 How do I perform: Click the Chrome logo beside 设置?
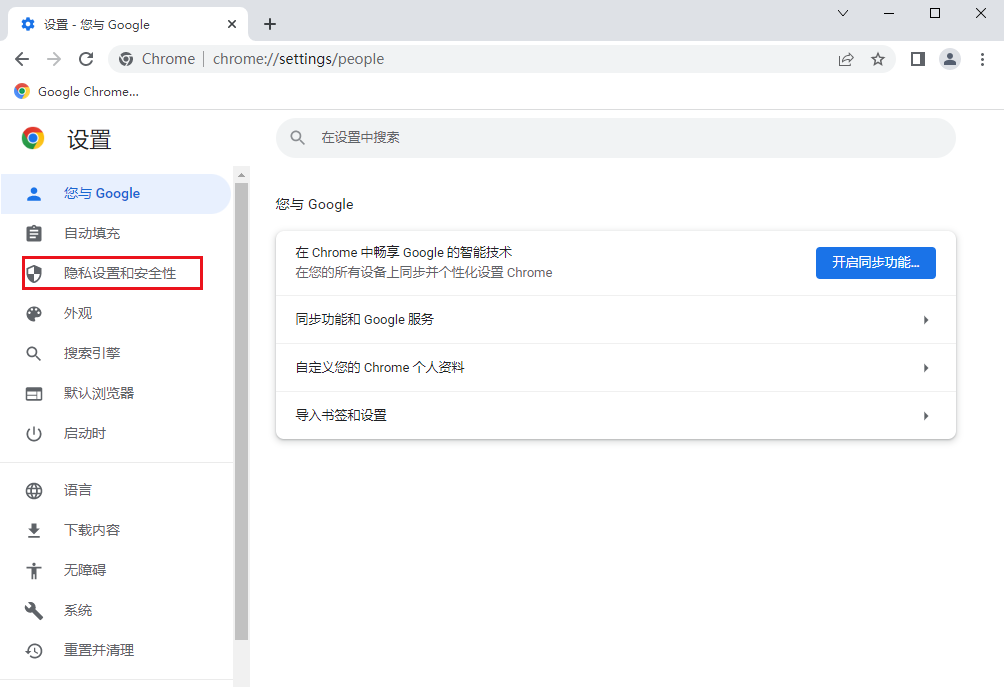(33, 138)
